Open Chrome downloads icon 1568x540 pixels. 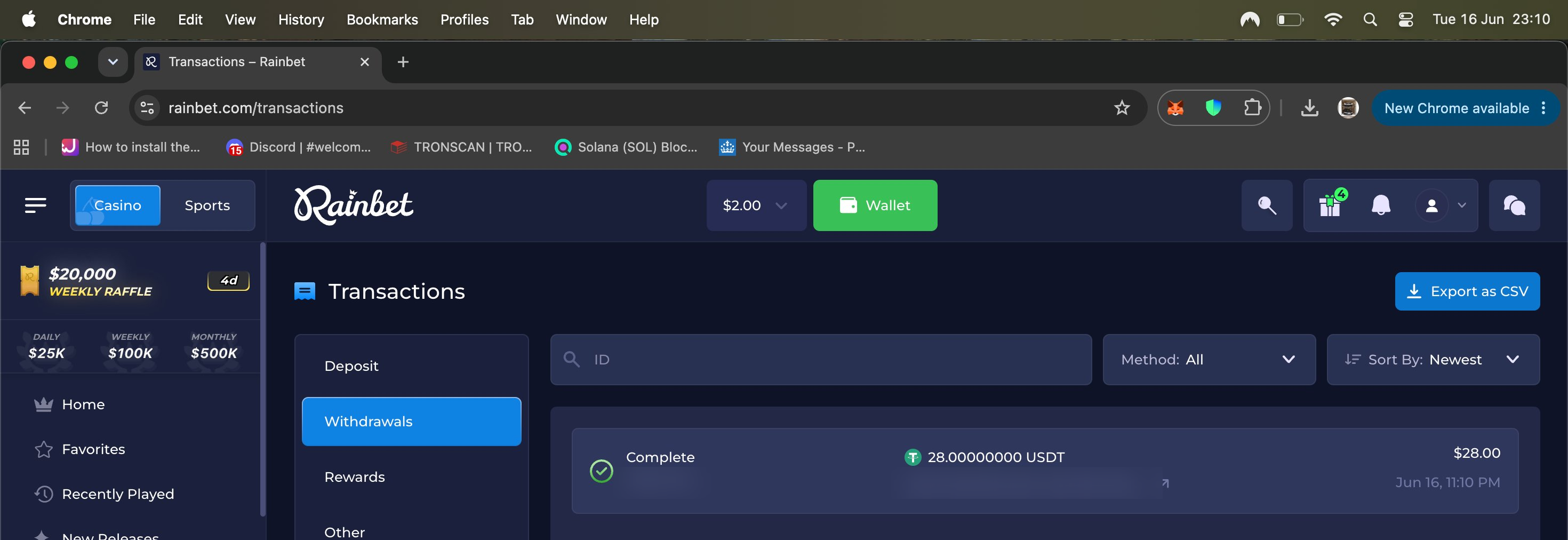coord(1309,108)
